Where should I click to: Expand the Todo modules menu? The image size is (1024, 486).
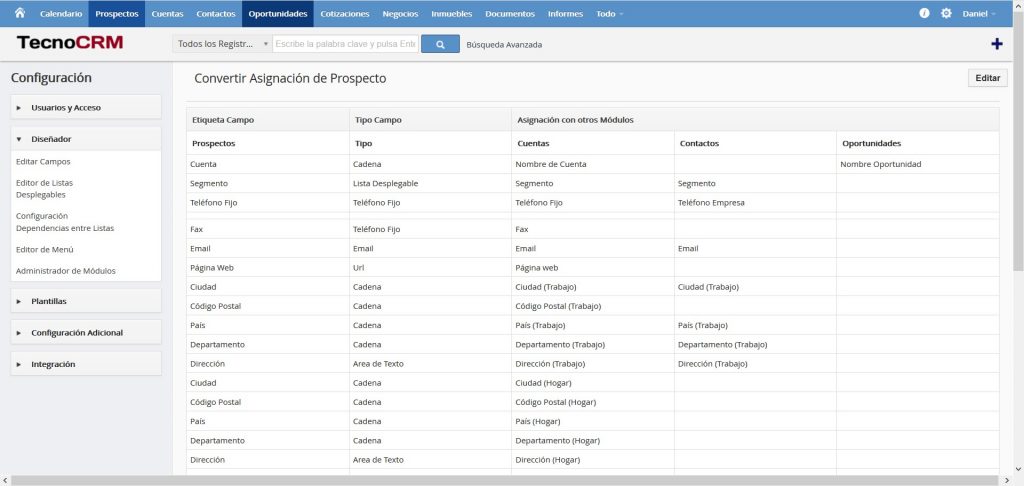[609, 14]
